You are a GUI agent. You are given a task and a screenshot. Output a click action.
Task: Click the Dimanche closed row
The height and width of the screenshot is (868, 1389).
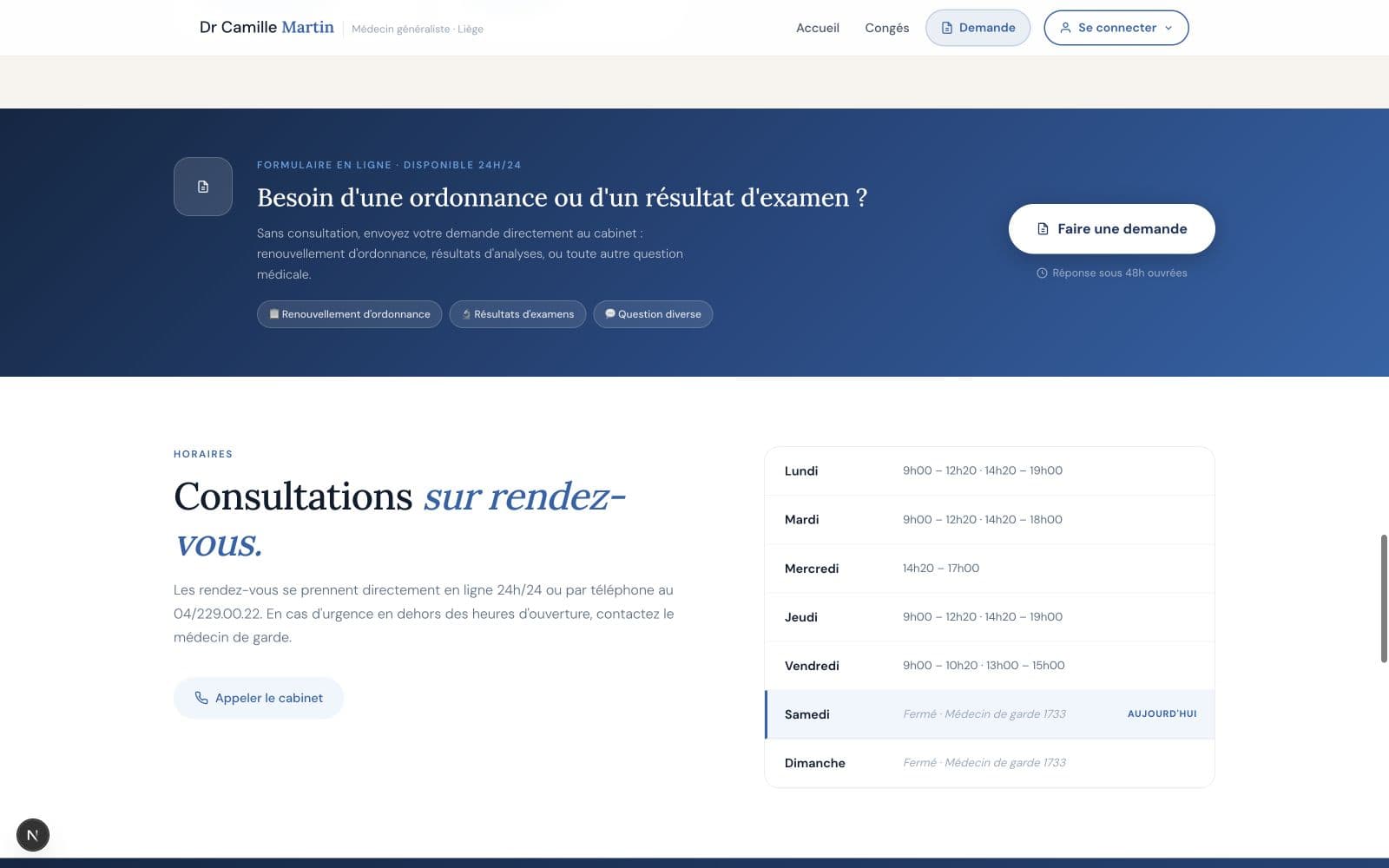[990, 763]
